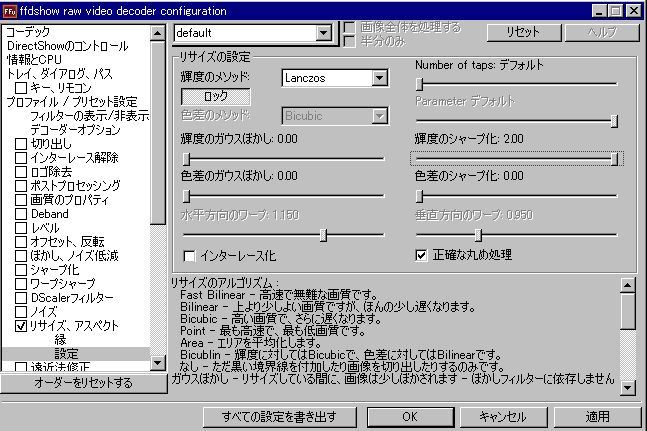Open デコーダーオプション page

(x=75, y=130)
